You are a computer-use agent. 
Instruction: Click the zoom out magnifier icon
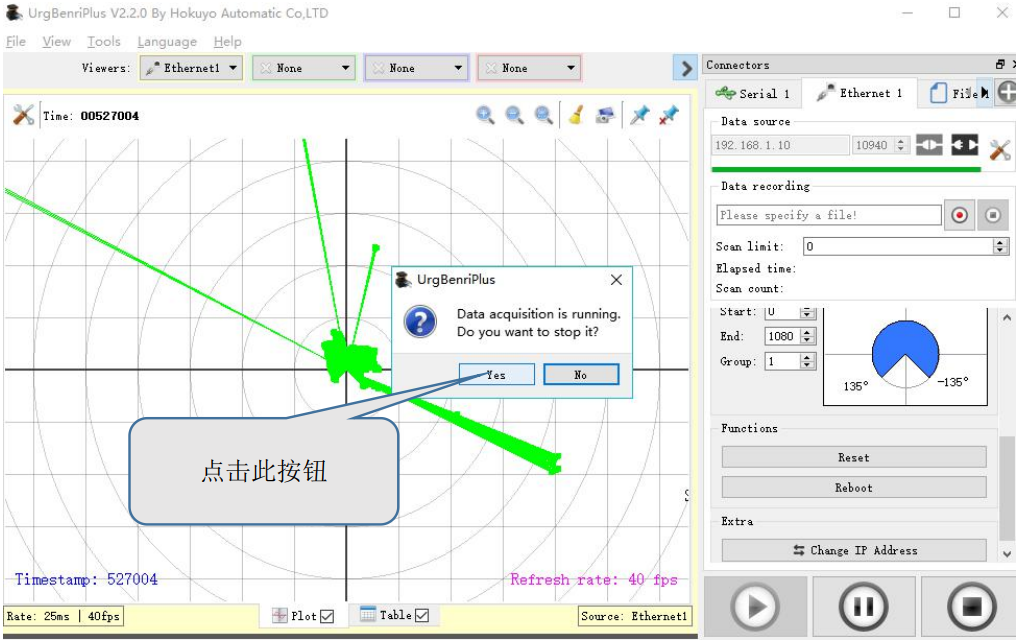coord(514,115)
